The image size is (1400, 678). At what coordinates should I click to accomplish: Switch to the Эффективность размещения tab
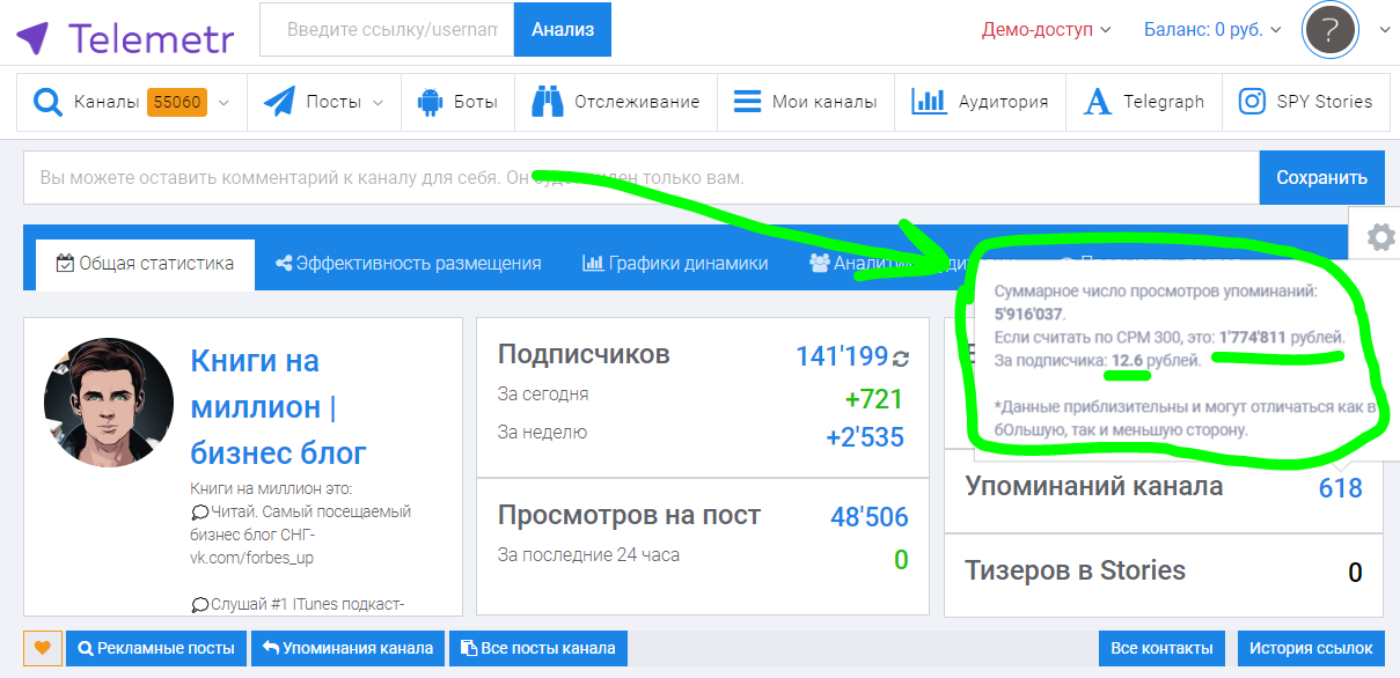click(x=408, y=264)
